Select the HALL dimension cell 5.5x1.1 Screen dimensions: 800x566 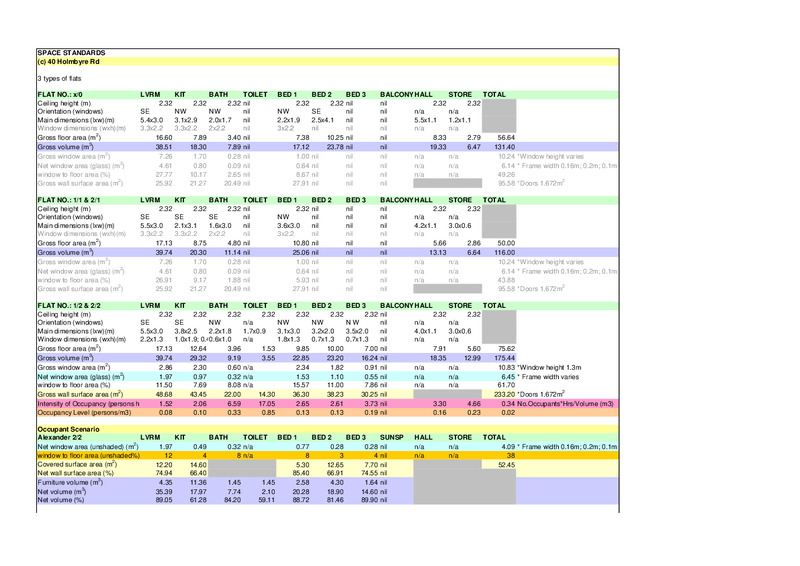[426, 120]
